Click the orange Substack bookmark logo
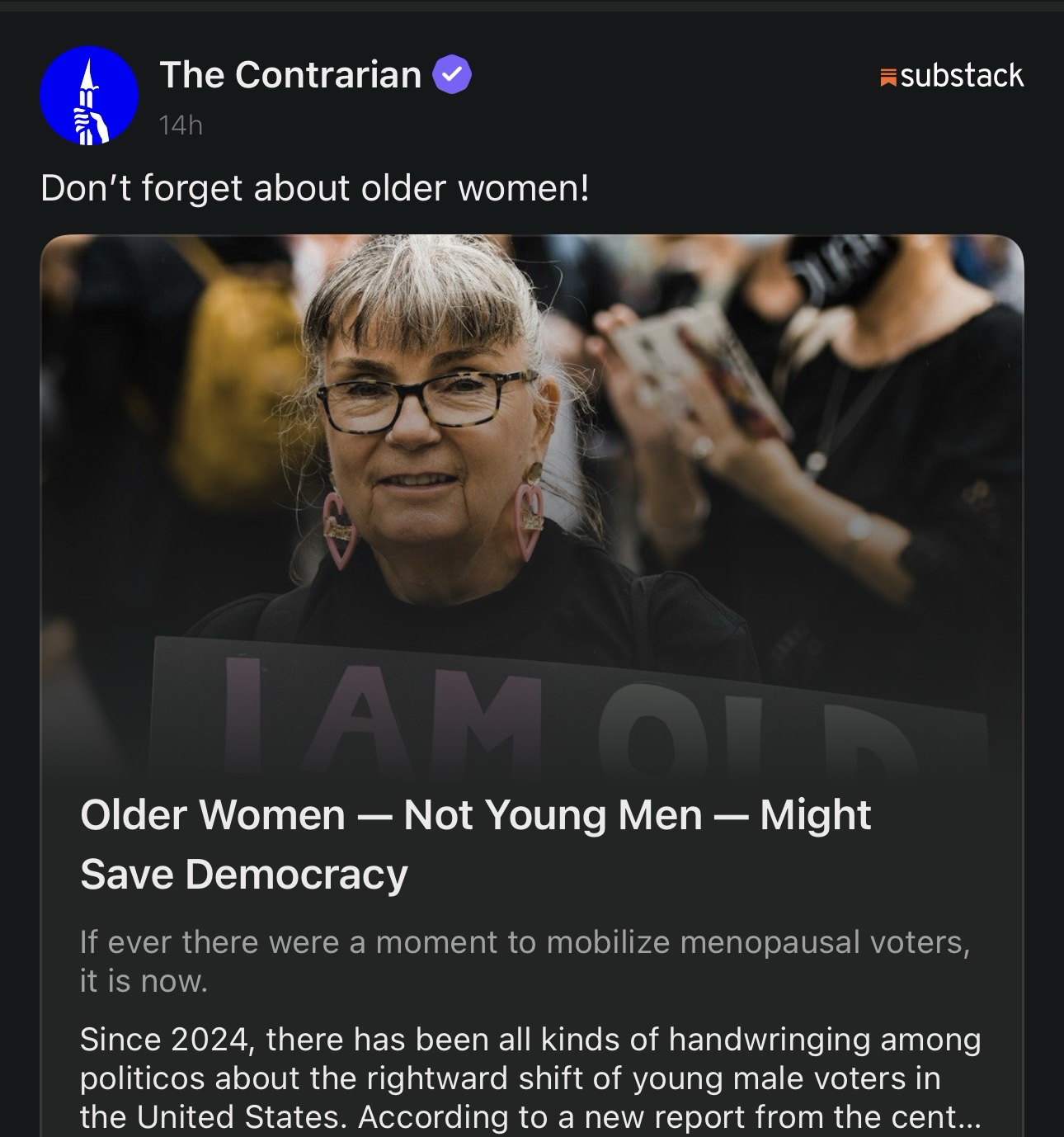The width and height of the screenshot is (1064, 1137). (888, 78)
